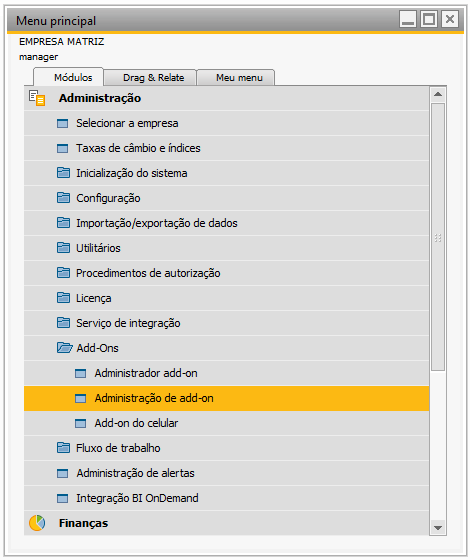
Task: Switch to the Drag & Relate tab
Action: pyautogui.click(x=150, y=78)
